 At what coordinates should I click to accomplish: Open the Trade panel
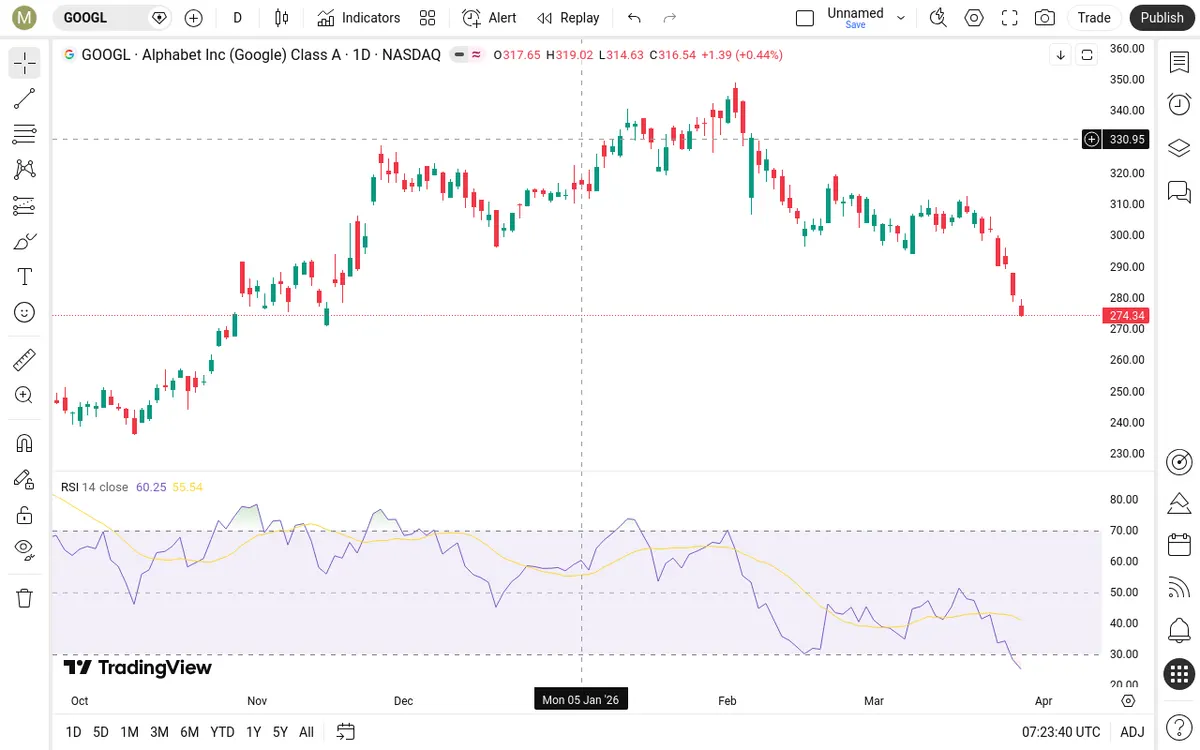(x=1094, y=18)
